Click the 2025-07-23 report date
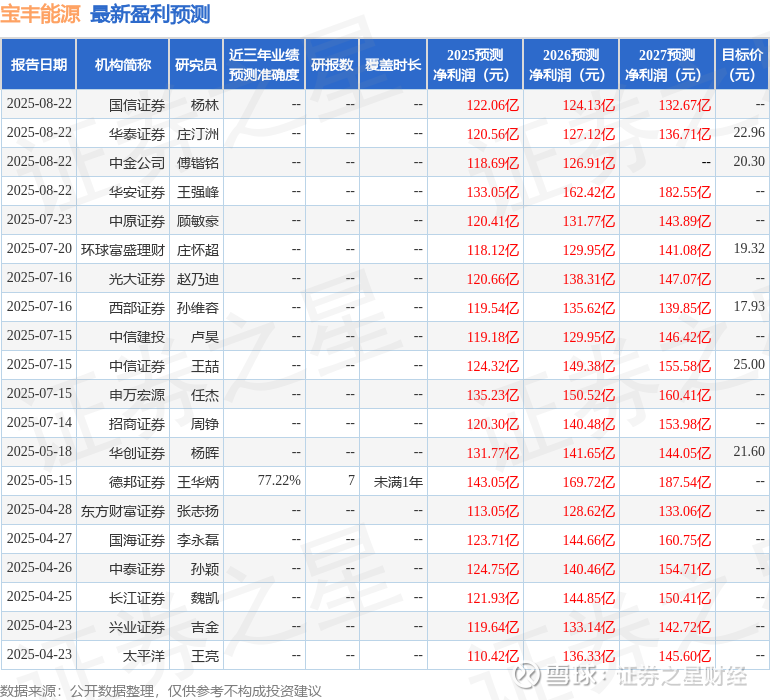Screen dimensions: 770x700 [x=39, y=219]
